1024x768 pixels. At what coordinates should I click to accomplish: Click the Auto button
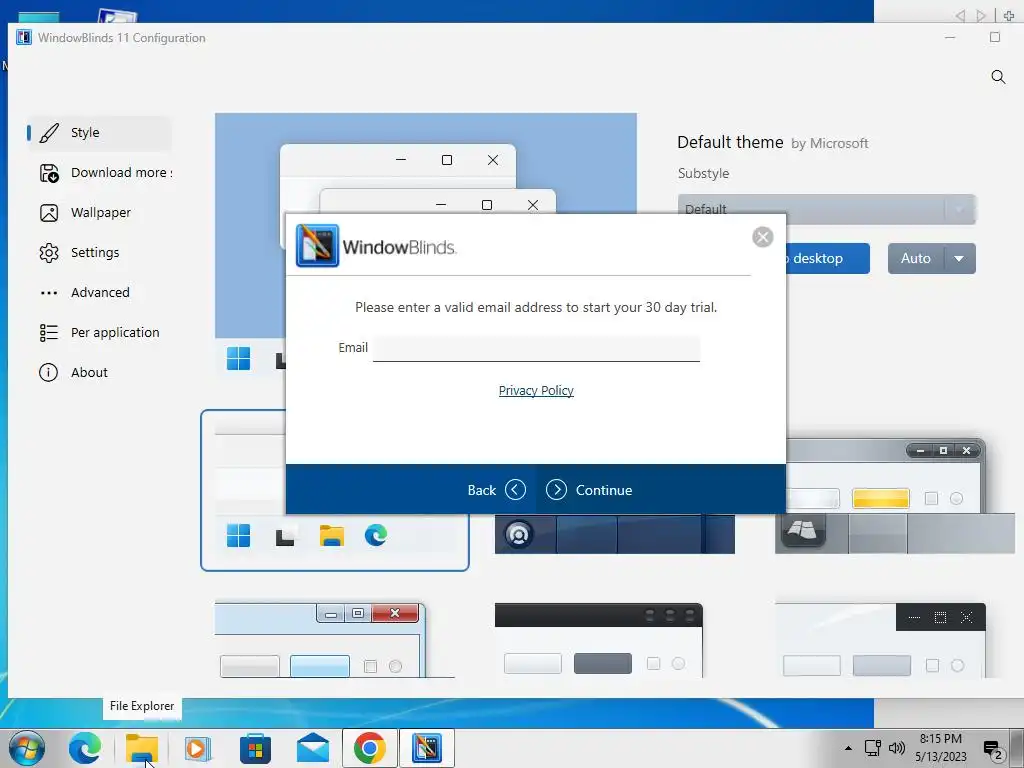(916, 259)
